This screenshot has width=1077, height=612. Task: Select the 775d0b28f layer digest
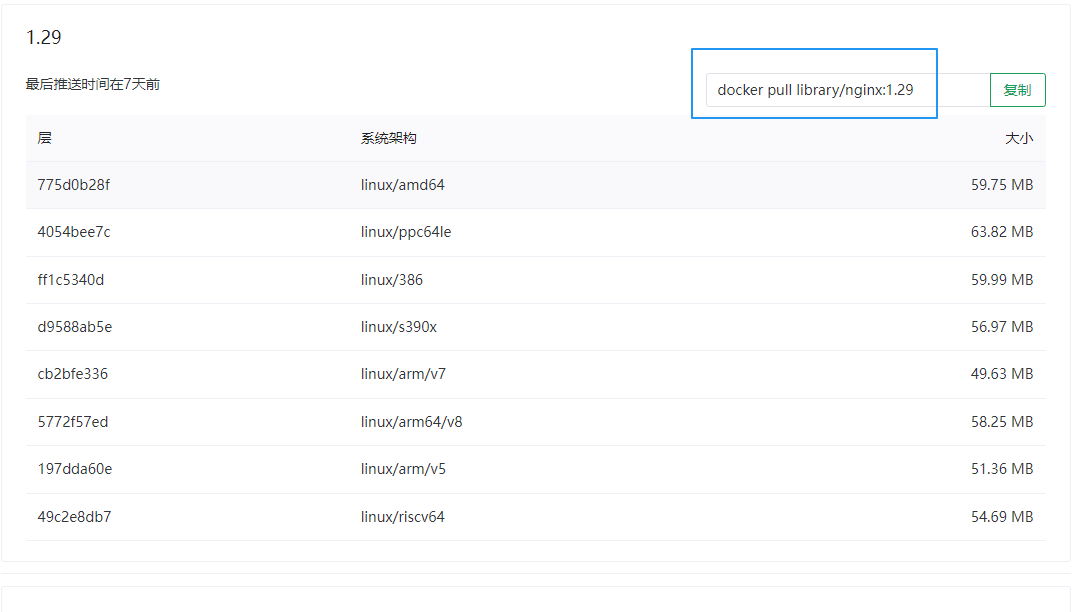[x=73, y=185]
